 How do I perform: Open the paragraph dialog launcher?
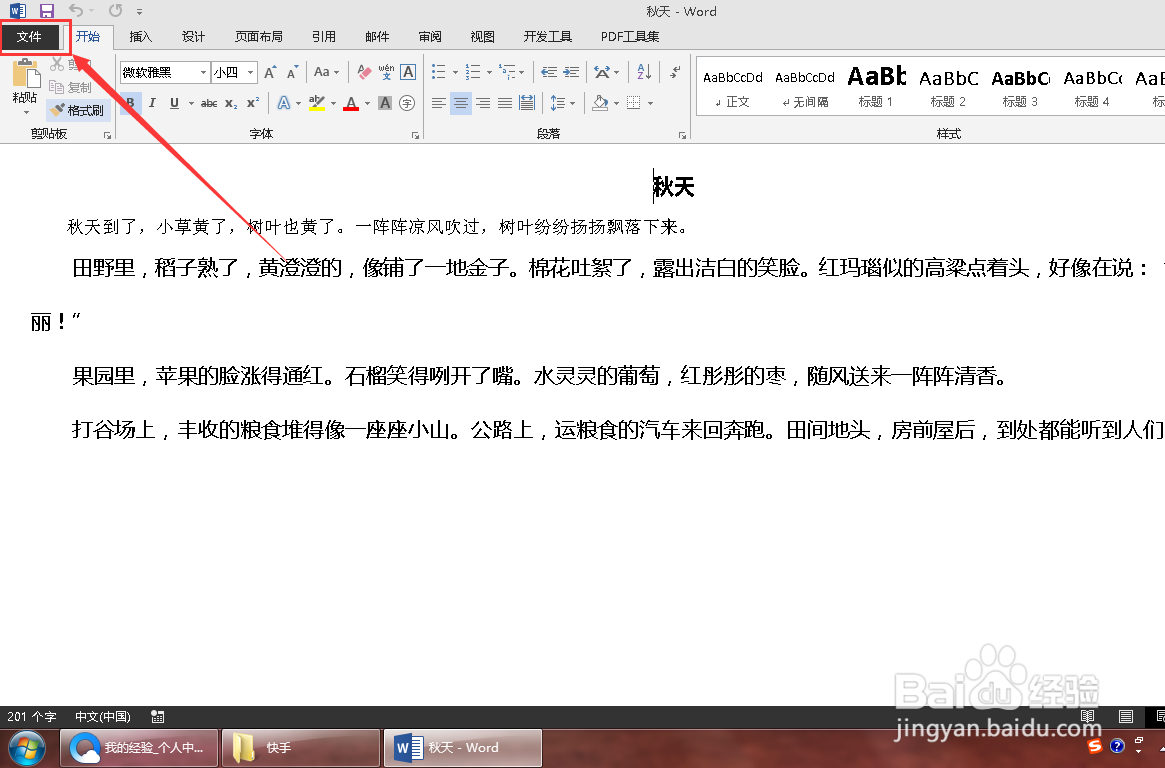682,135
